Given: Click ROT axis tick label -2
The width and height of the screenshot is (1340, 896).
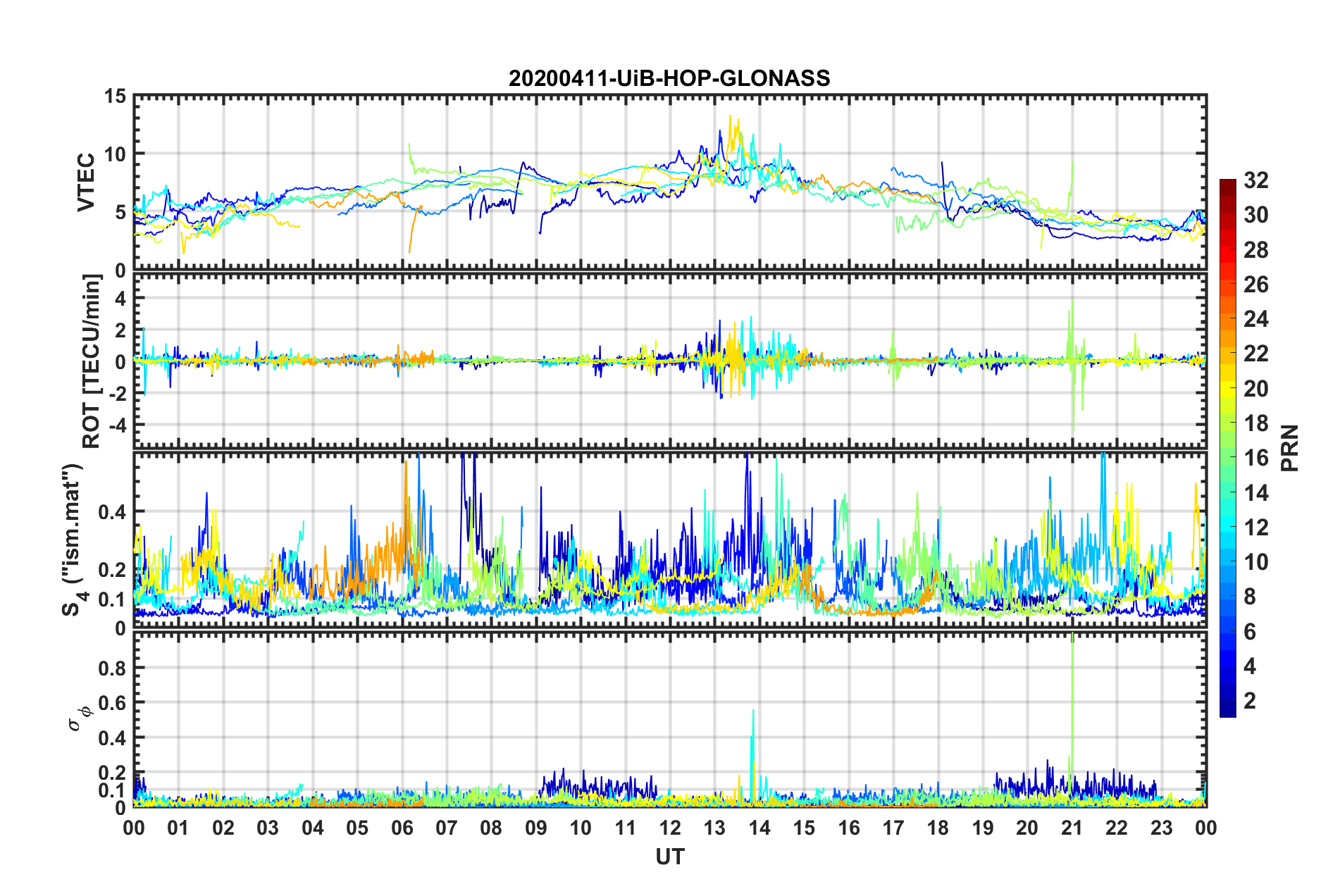Looking at the screenshot, I should pos(117,394).
